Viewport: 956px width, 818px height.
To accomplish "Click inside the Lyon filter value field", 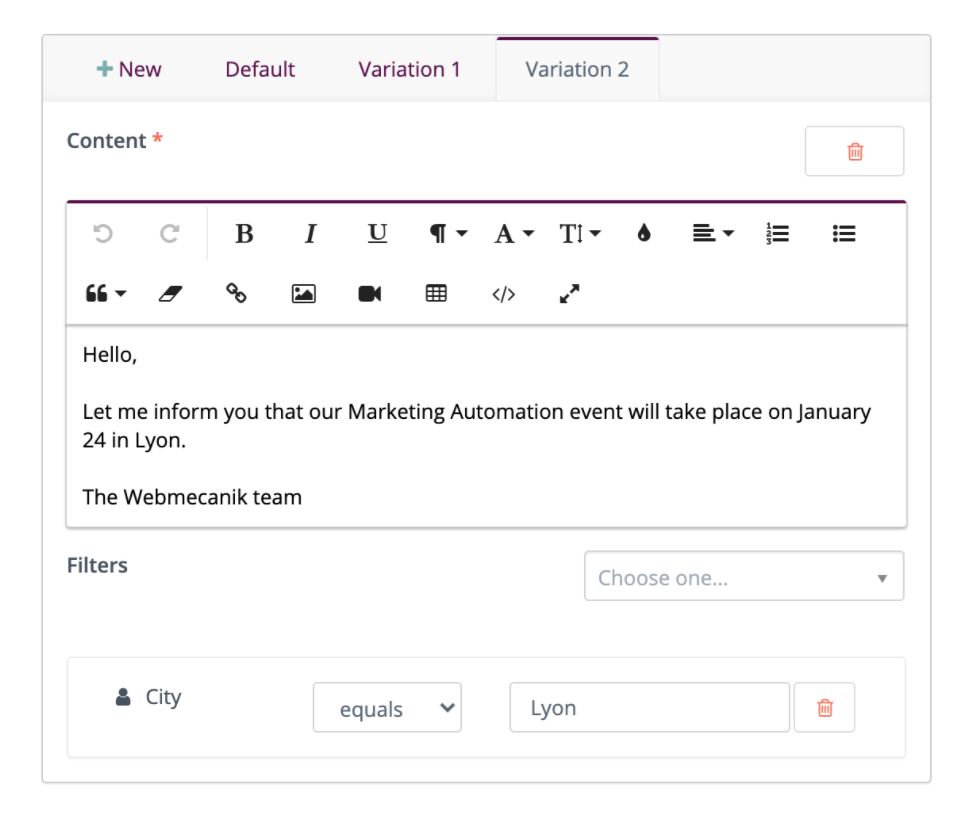I will click(x=648, y=707).
